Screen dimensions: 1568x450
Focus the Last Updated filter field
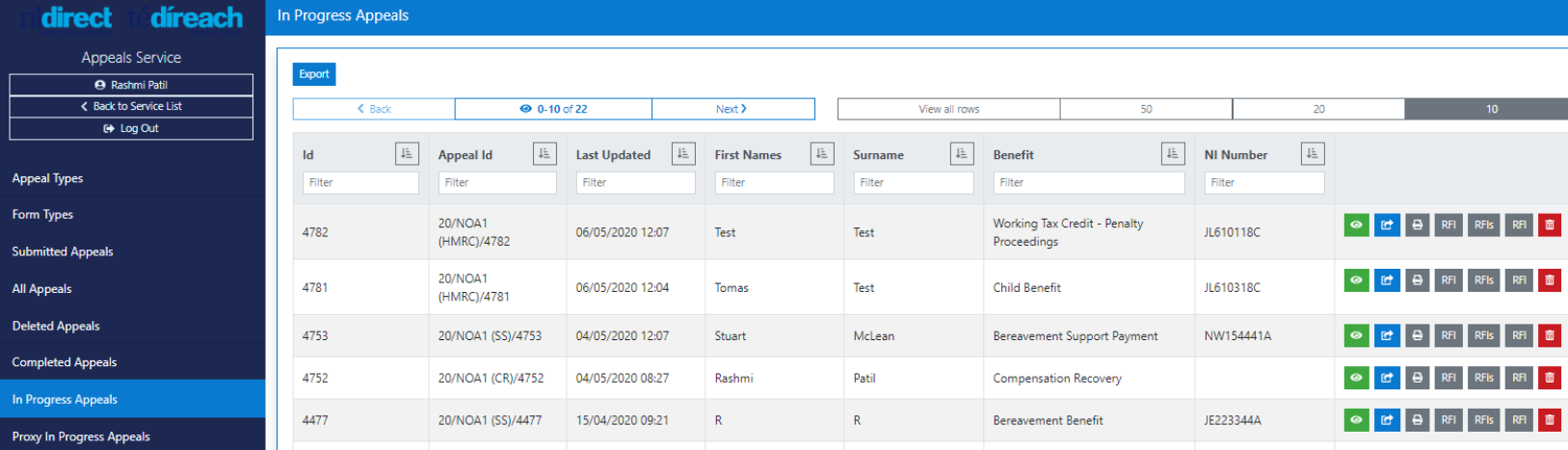(x=636, y=182)
